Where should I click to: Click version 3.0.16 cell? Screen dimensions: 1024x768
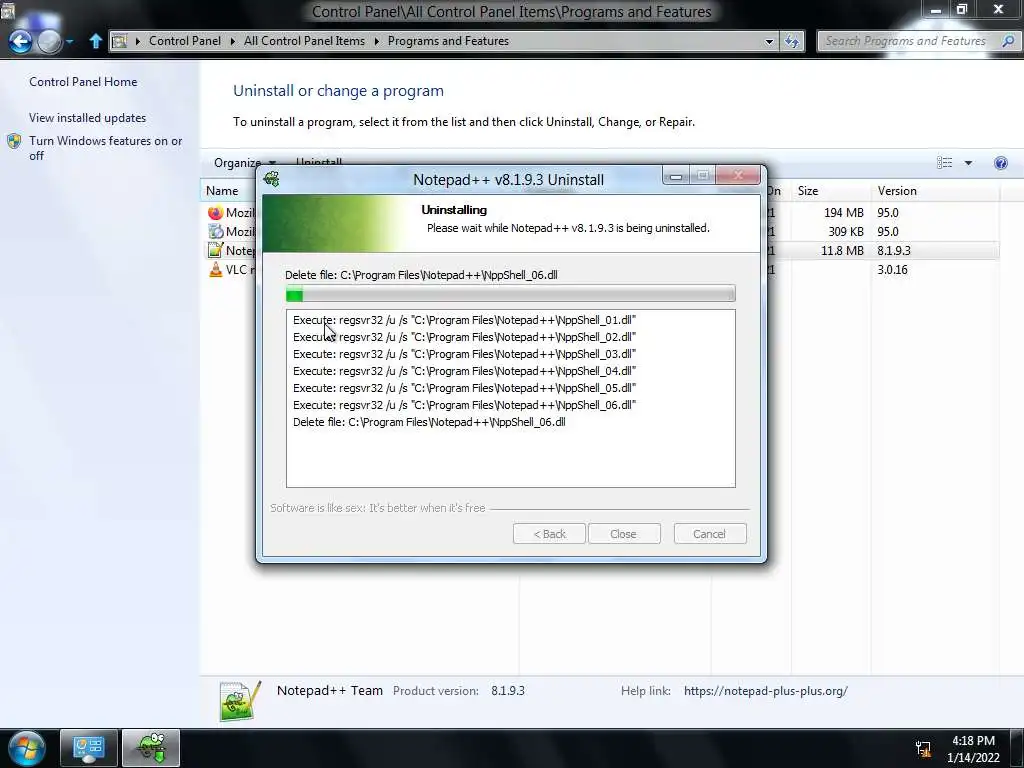pyautogui.click(x=892, y=270)
